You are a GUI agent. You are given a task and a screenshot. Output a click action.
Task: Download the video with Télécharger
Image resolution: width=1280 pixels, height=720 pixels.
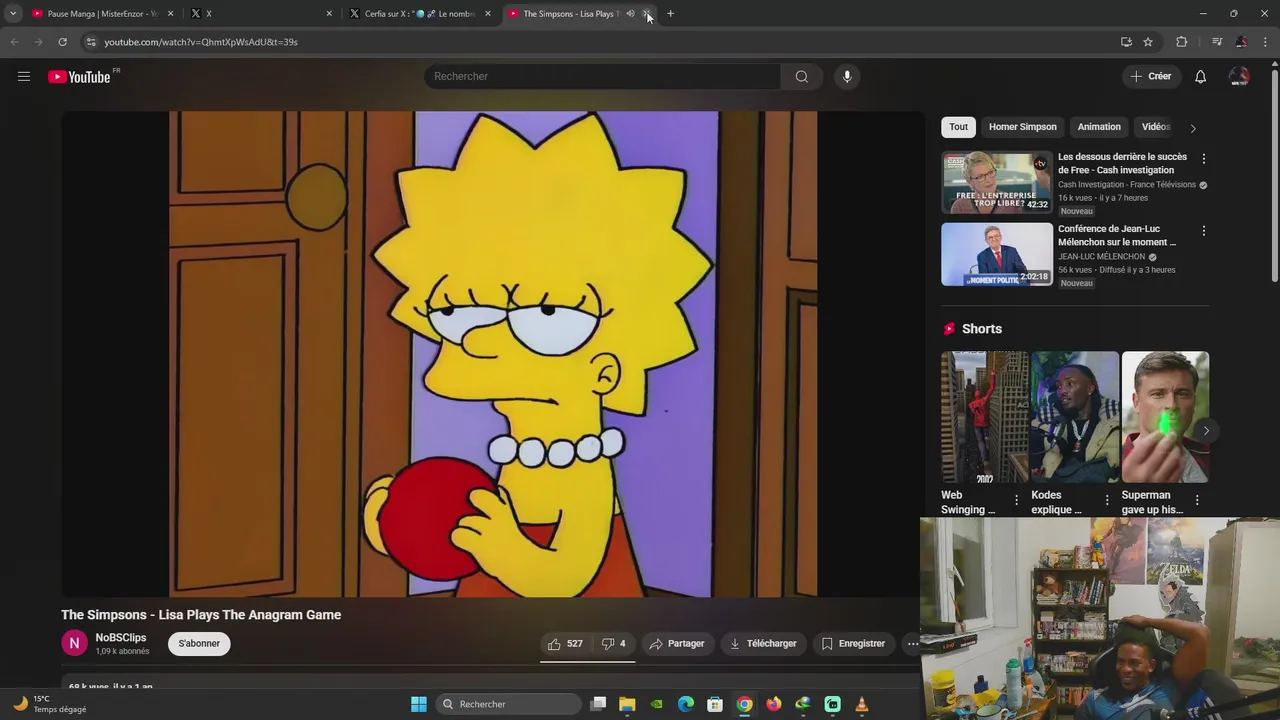click(763, 644)
